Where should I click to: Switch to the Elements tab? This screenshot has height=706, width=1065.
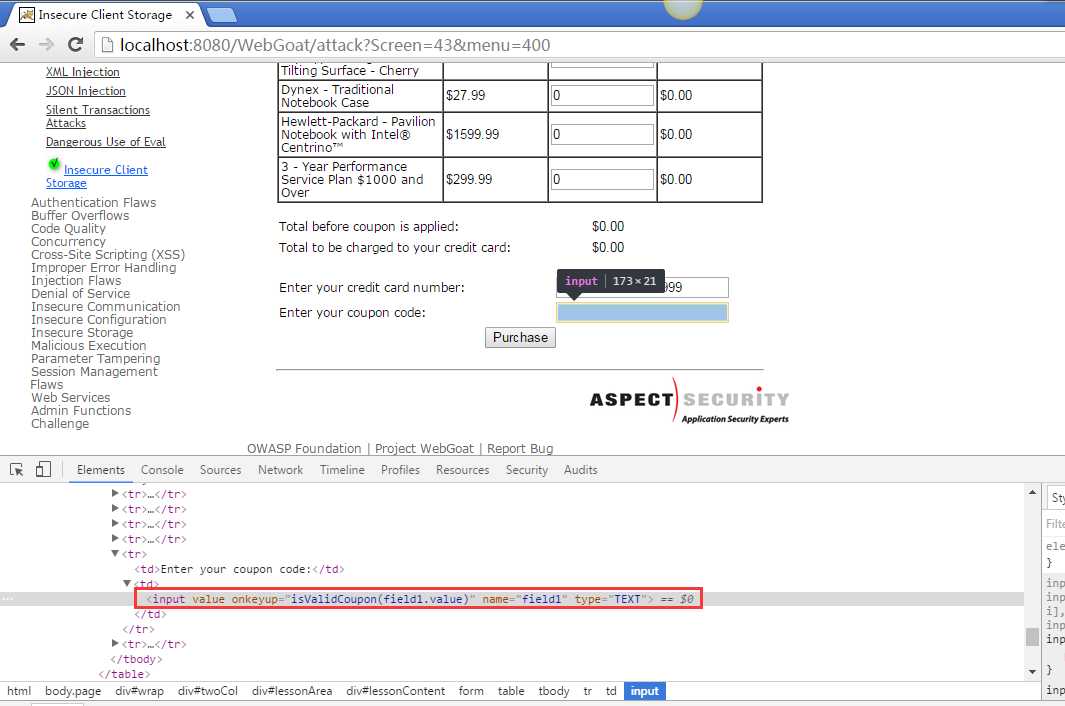coord(101,470)
